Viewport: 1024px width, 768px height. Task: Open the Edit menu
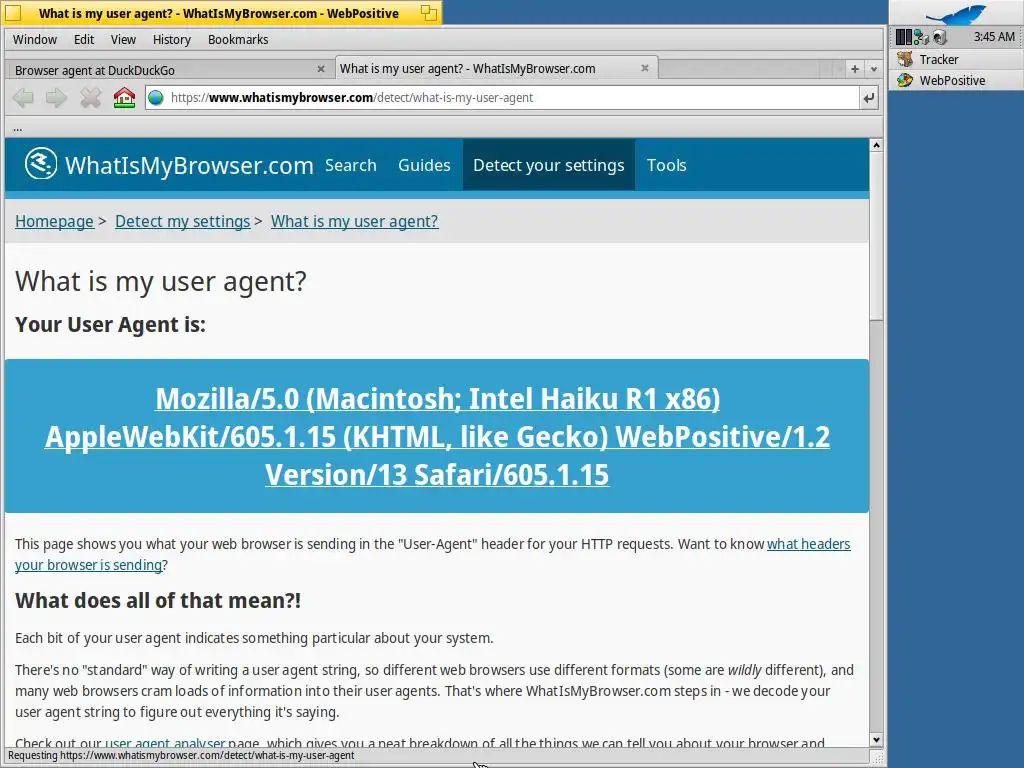pyautogui.click(x=84, y=39)
